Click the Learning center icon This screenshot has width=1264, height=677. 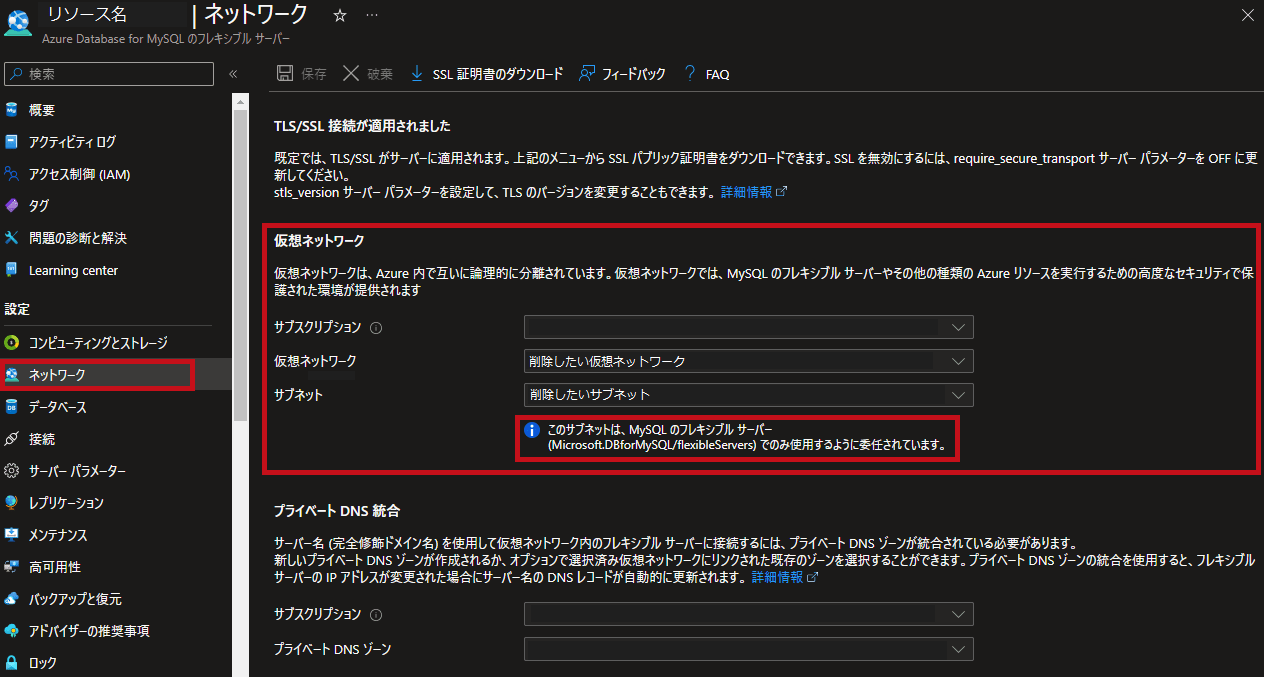pos(12,270)
